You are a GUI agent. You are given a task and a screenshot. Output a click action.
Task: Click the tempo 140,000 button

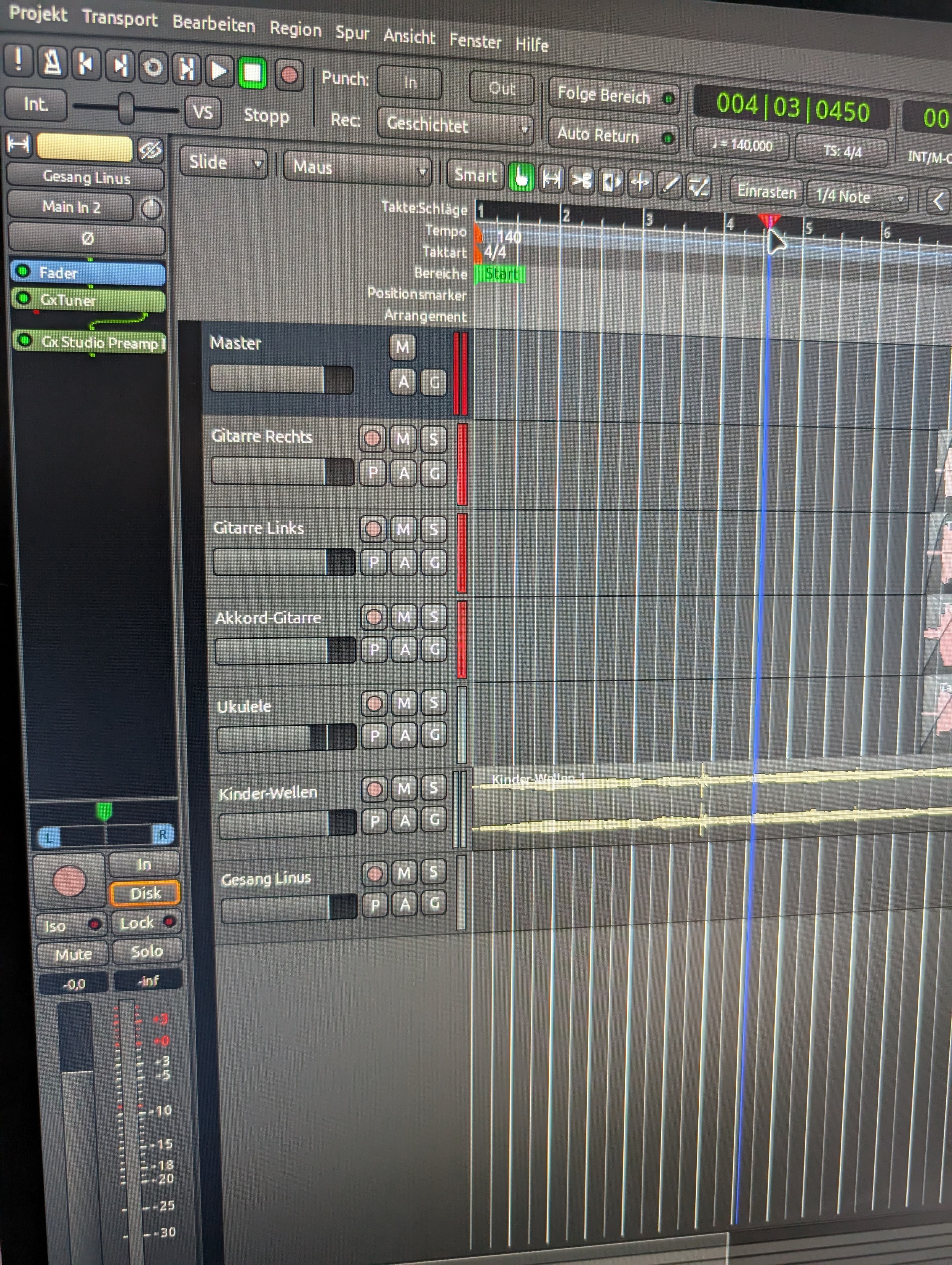point(742,145)
